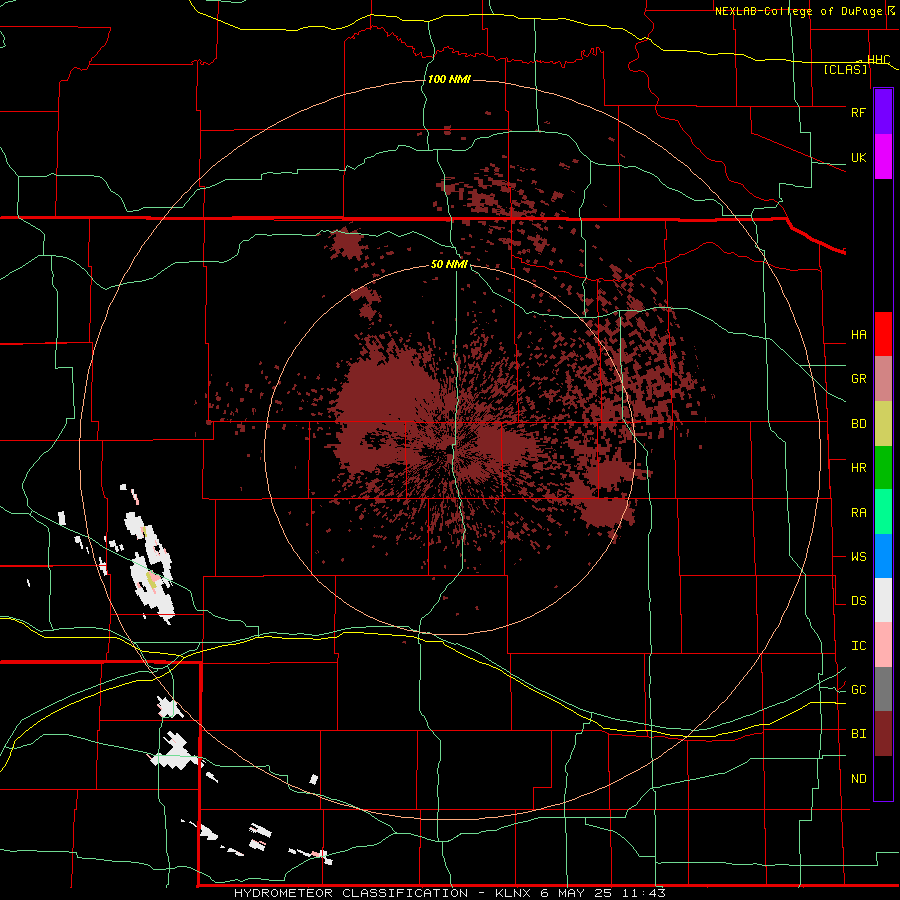Click the dark green HR legend swatch
Viewport: 900px width, 900px height.
883,468
